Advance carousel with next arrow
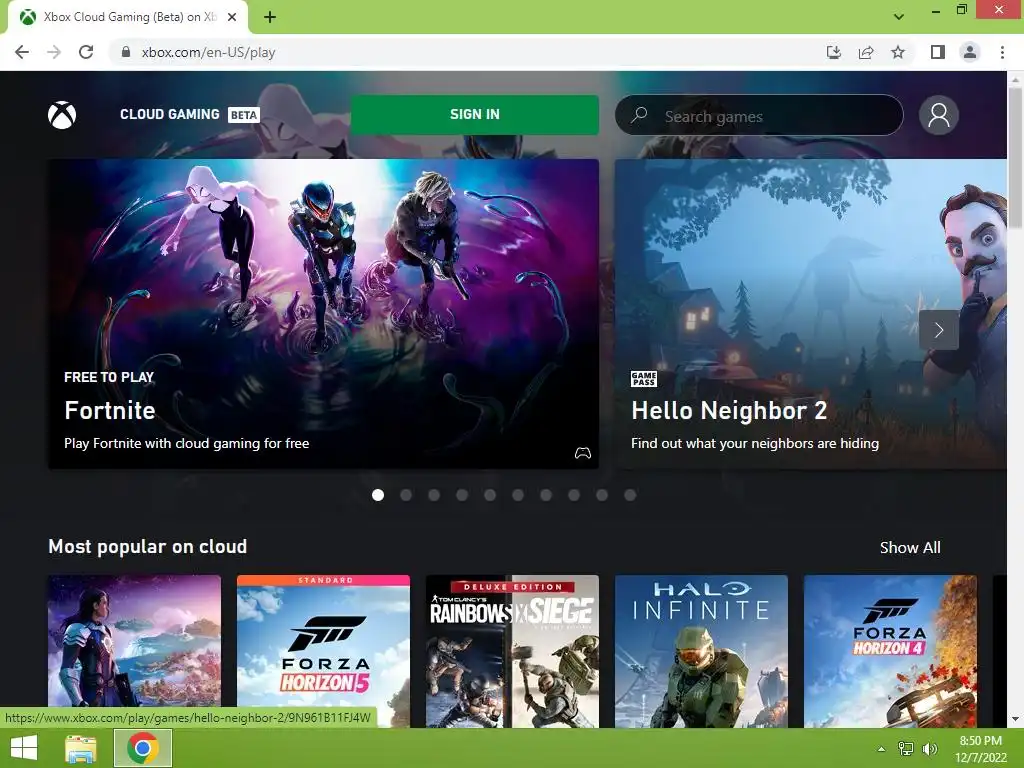Screen dimensions: 1024x768 (938, 330)
